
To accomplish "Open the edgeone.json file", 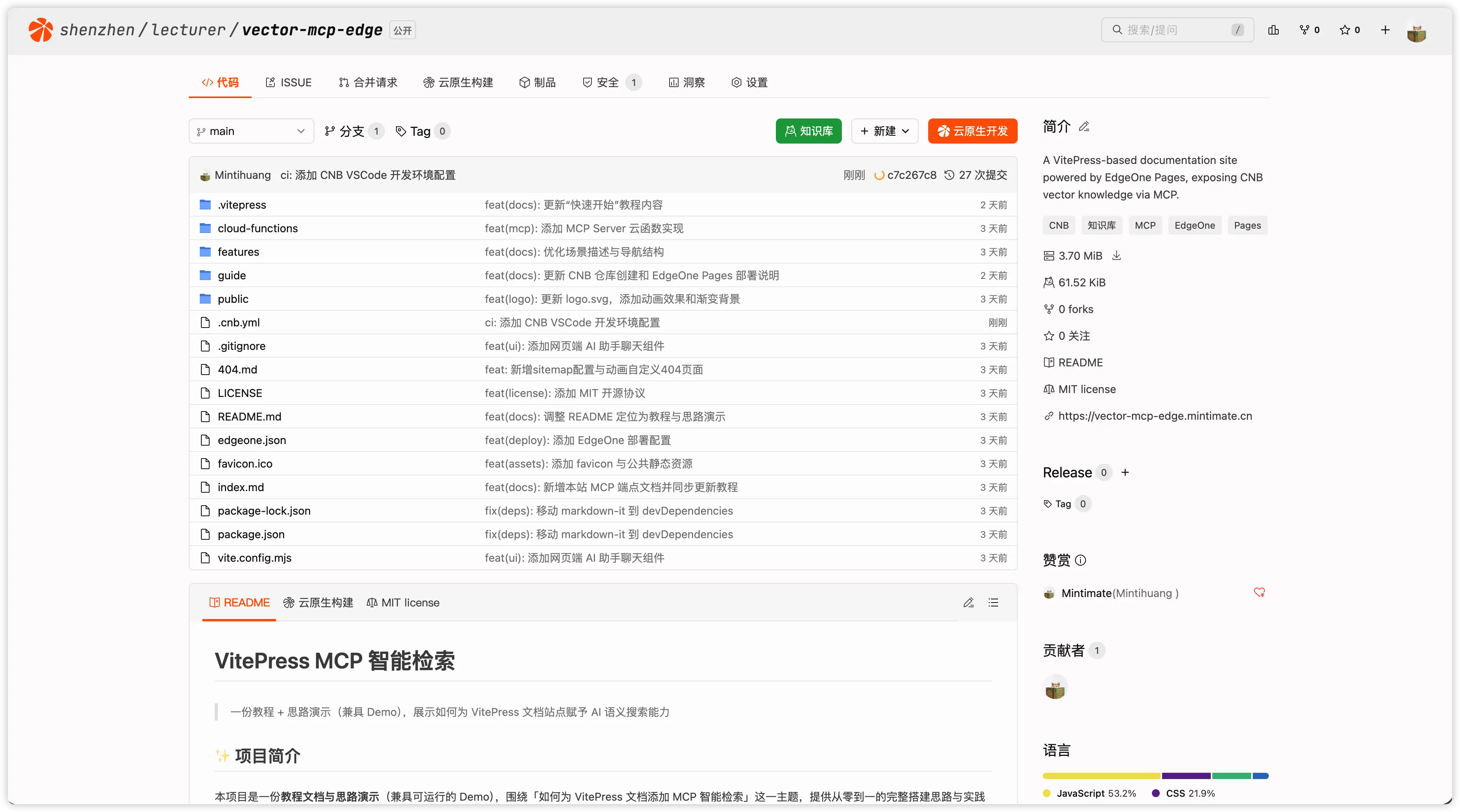I will click(x=252, y=440).
